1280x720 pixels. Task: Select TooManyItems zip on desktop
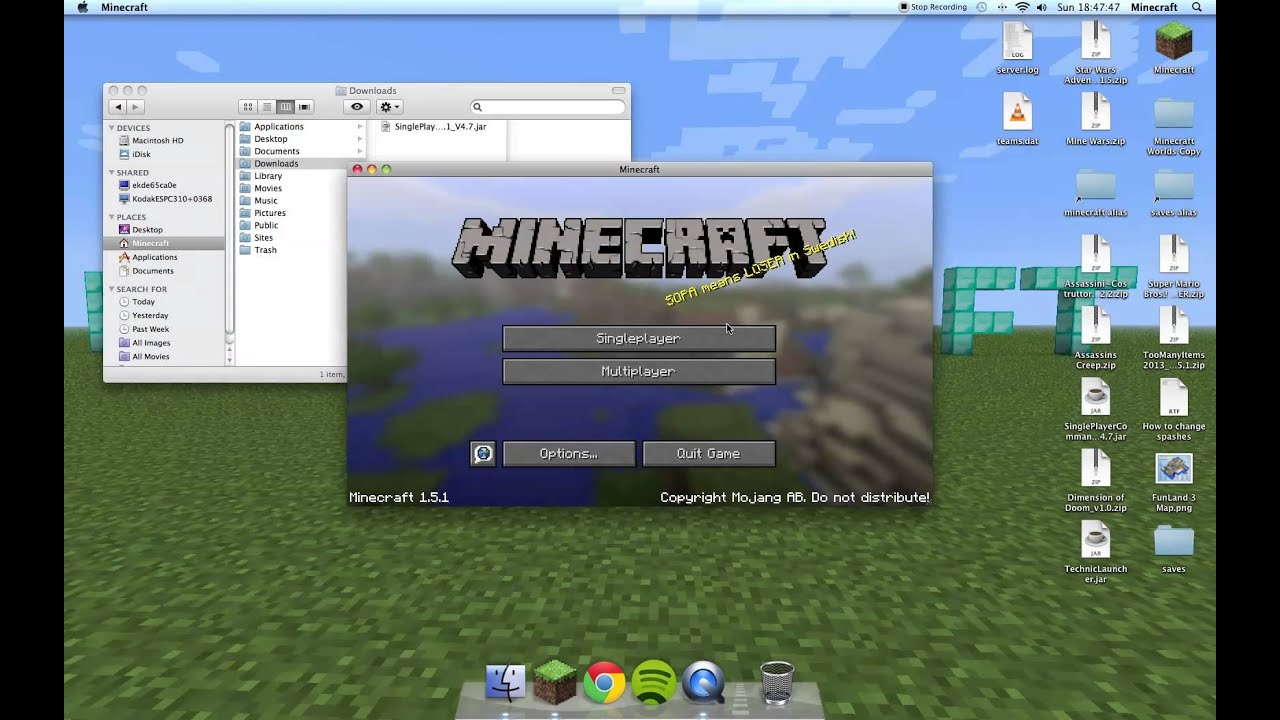coord(1174,339)
